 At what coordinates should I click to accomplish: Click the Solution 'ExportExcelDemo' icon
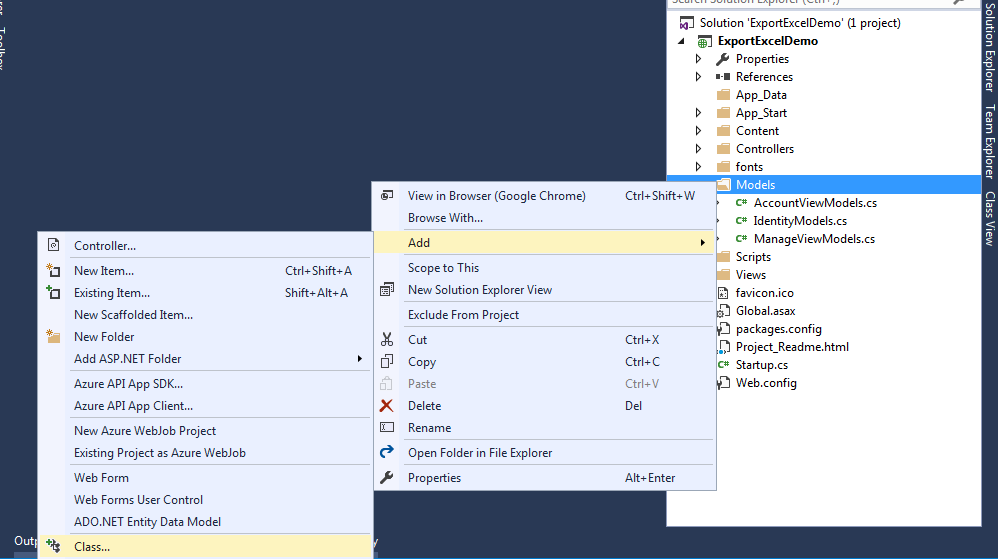[687, 24]
